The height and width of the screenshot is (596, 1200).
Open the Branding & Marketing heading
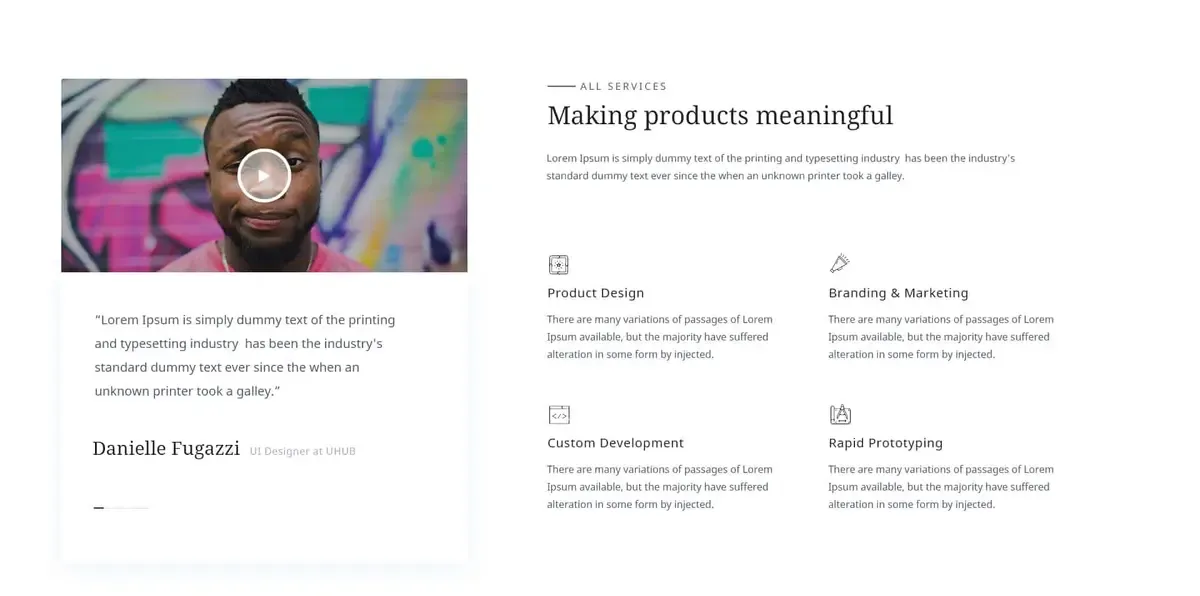click(898, 293)
